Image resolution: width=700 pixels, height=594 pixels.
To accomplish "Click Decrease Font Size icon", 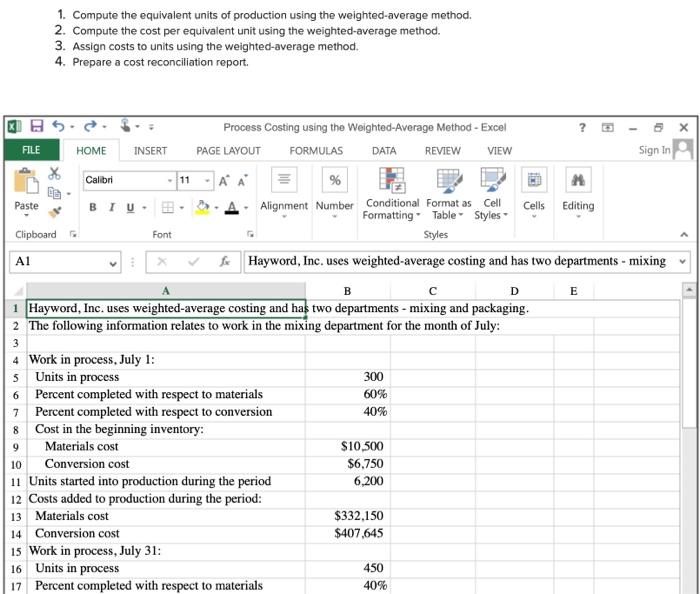I will pos(242,181).
